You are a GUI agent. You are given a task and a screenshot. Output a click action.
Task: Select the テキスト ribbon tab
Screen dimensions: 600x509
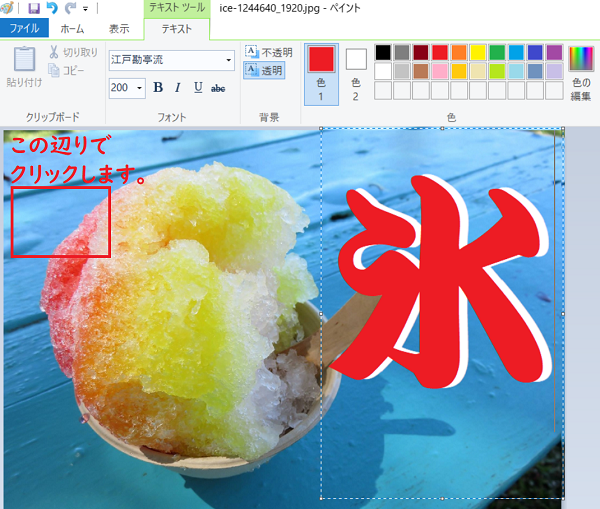point(176,29)
